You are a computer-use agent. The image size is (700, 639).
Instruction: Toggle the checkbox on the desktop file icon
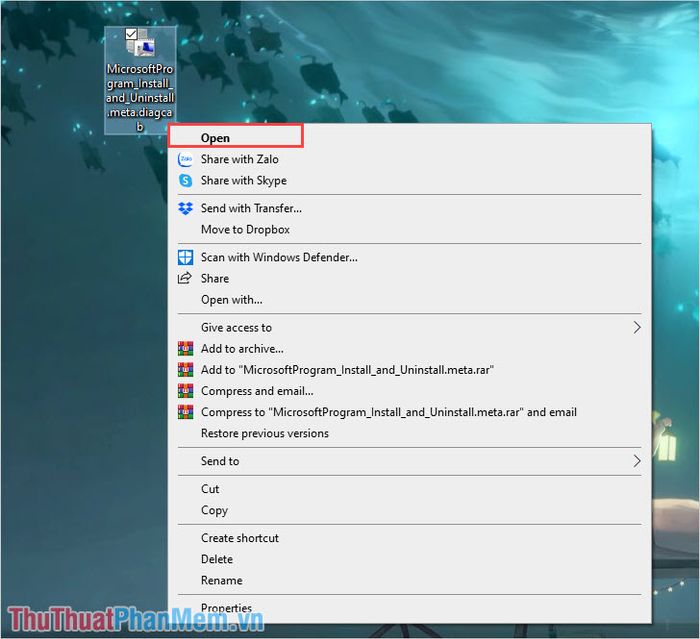[131, 34]
